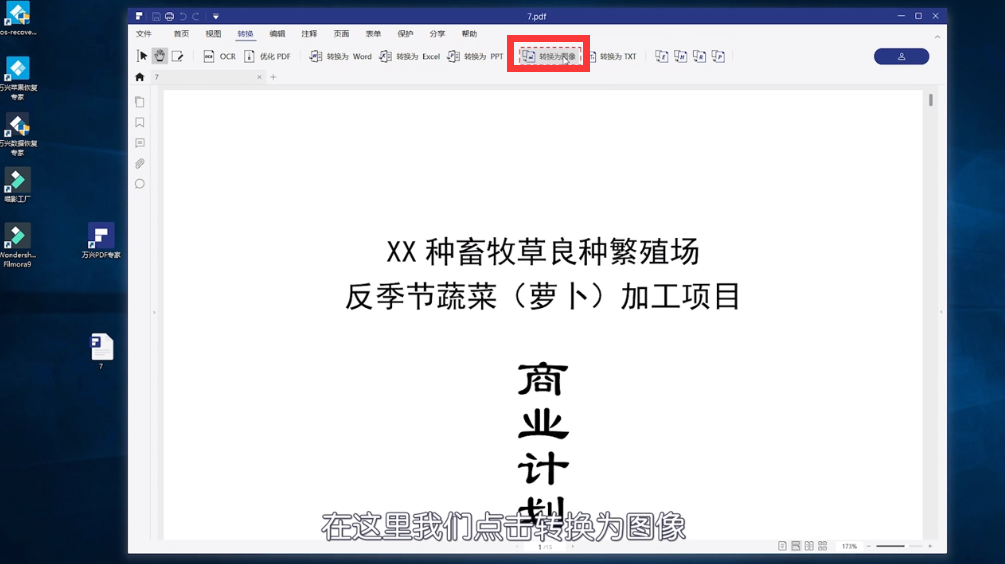Collapse the ribbon with the chevron
This screenshot has width=1005, height=564.
tap(937, 37)
